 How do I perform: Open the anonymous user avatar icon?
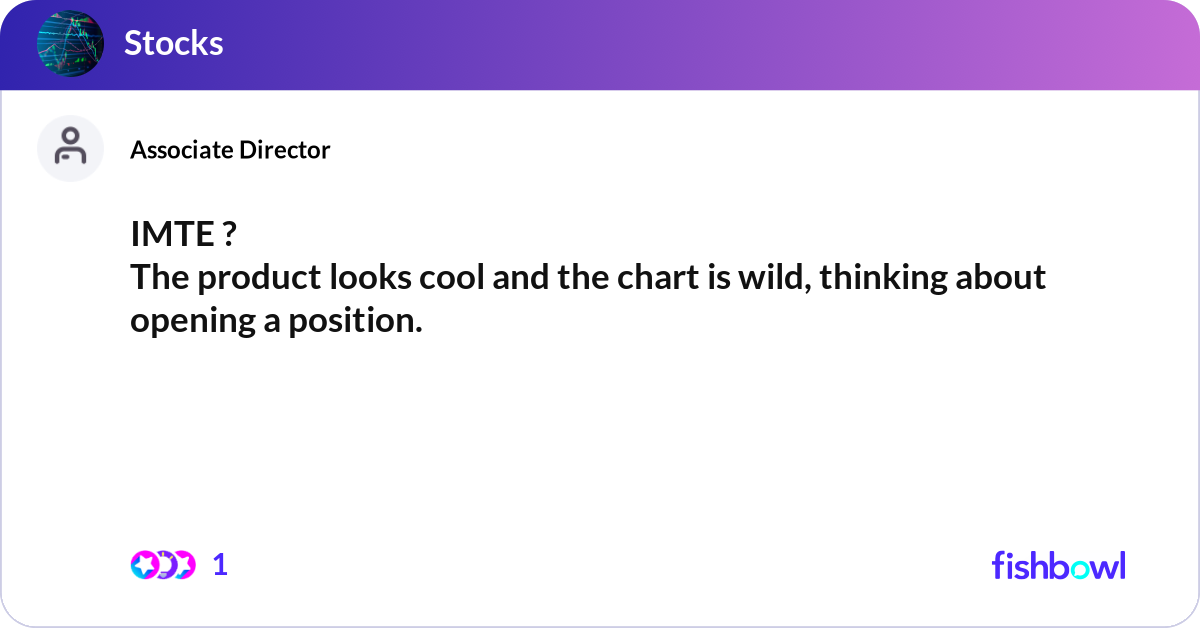(x=70, y=148)
